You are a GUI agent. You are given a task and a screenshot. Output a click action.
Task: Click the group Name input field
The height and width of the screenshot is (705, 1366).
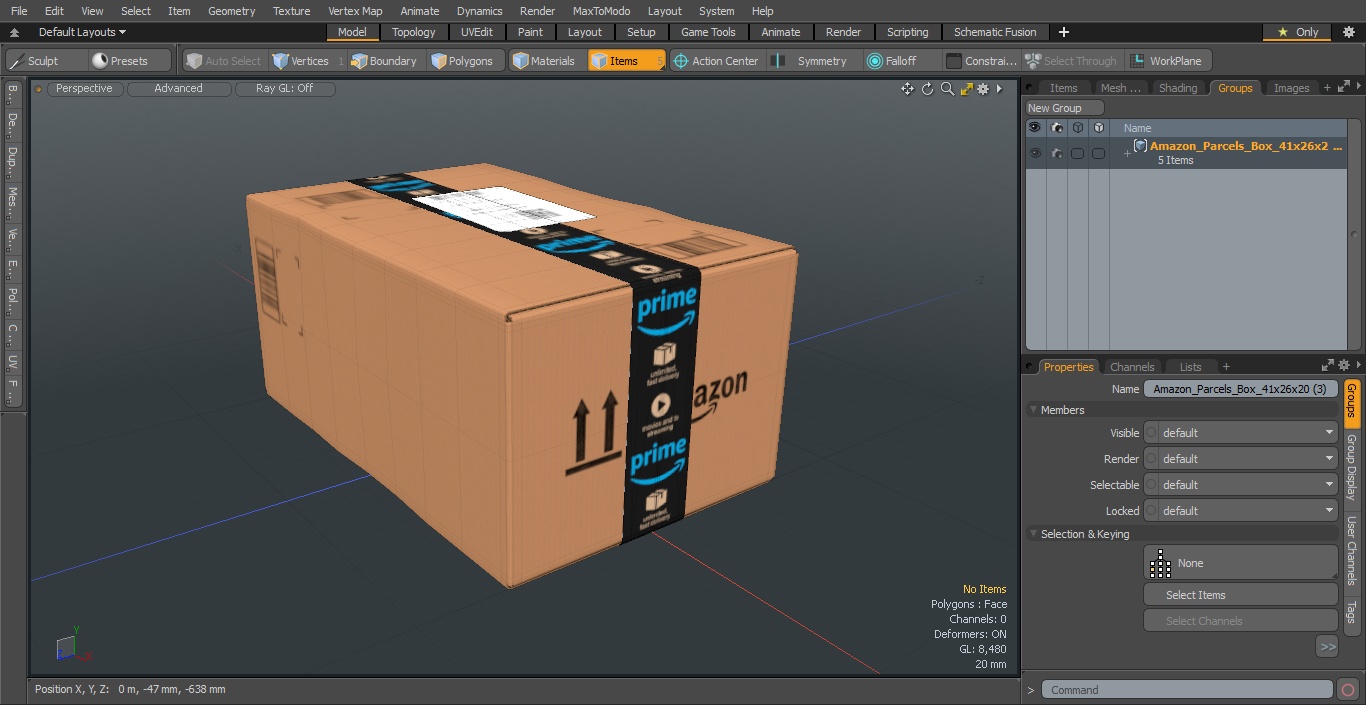click(x=1240, y=389)
